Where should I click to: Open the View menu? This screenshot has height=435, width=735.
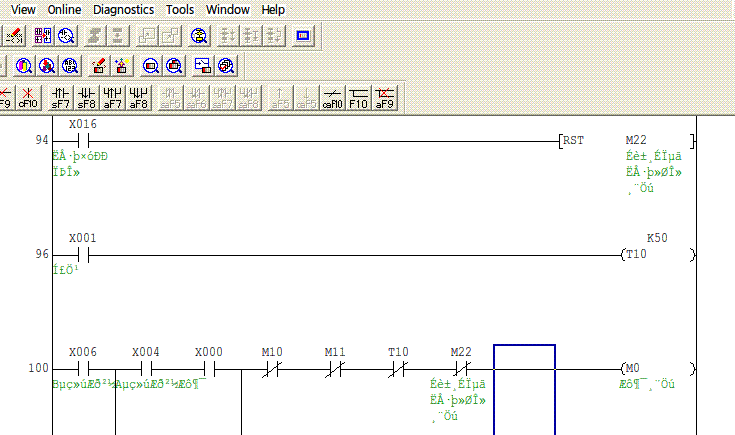click(23, 9)
